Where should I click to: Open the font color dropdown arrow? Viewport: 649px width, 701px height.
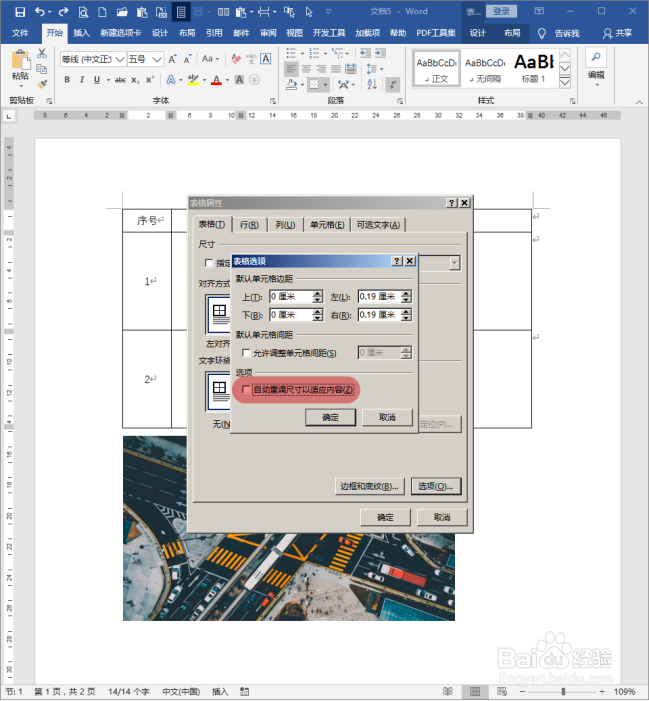pyautogui.click(x=227, y=80)
